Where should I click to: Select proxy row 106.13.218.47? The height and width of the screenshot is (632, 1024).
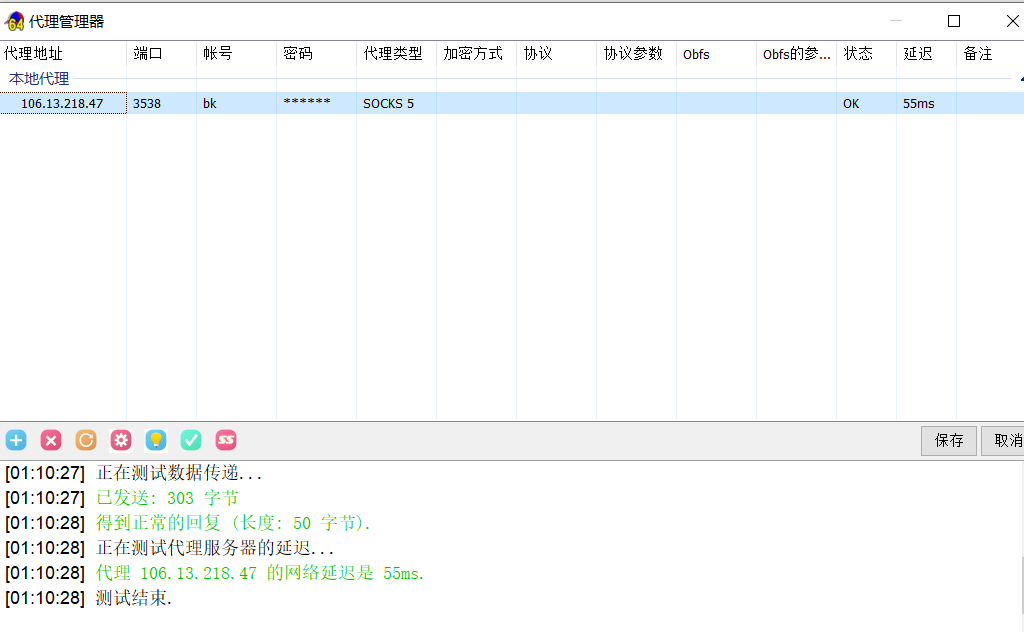point(512,103)
